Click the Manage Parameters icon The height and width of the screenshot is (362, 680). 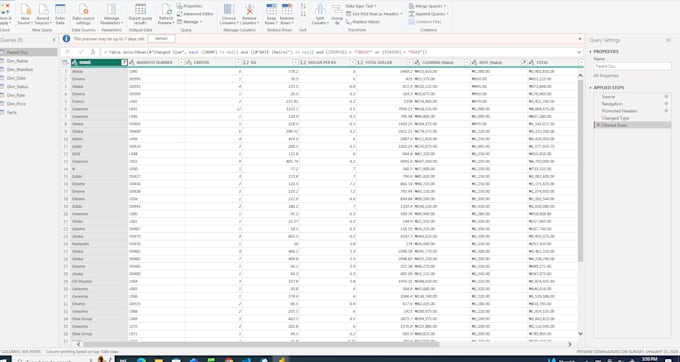pyautogui.click(x=111, y=10)
